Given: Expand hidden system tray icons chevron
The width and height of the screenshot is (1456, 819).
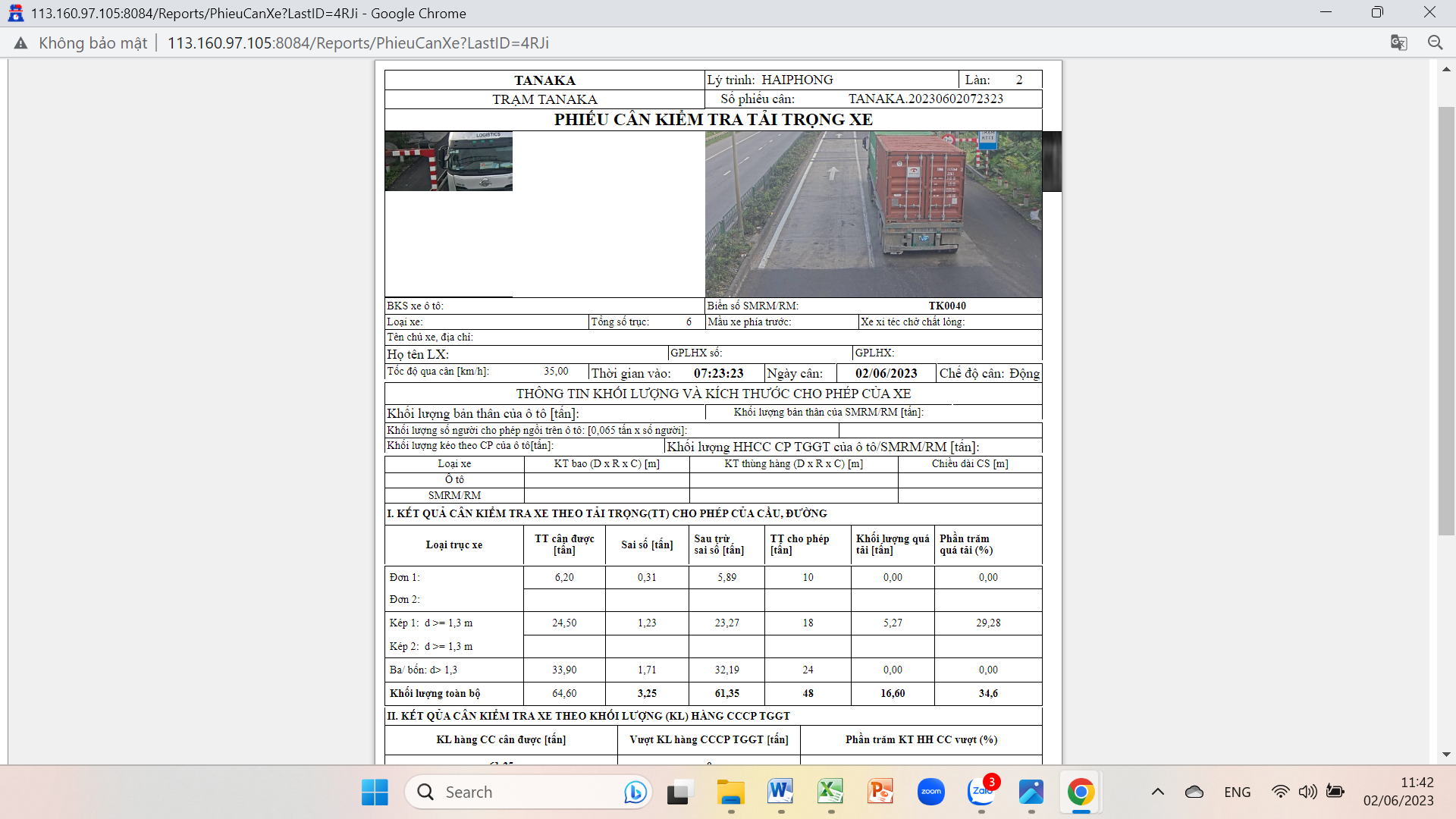Looking at the screenshot, I should [x=1157, y=792].
